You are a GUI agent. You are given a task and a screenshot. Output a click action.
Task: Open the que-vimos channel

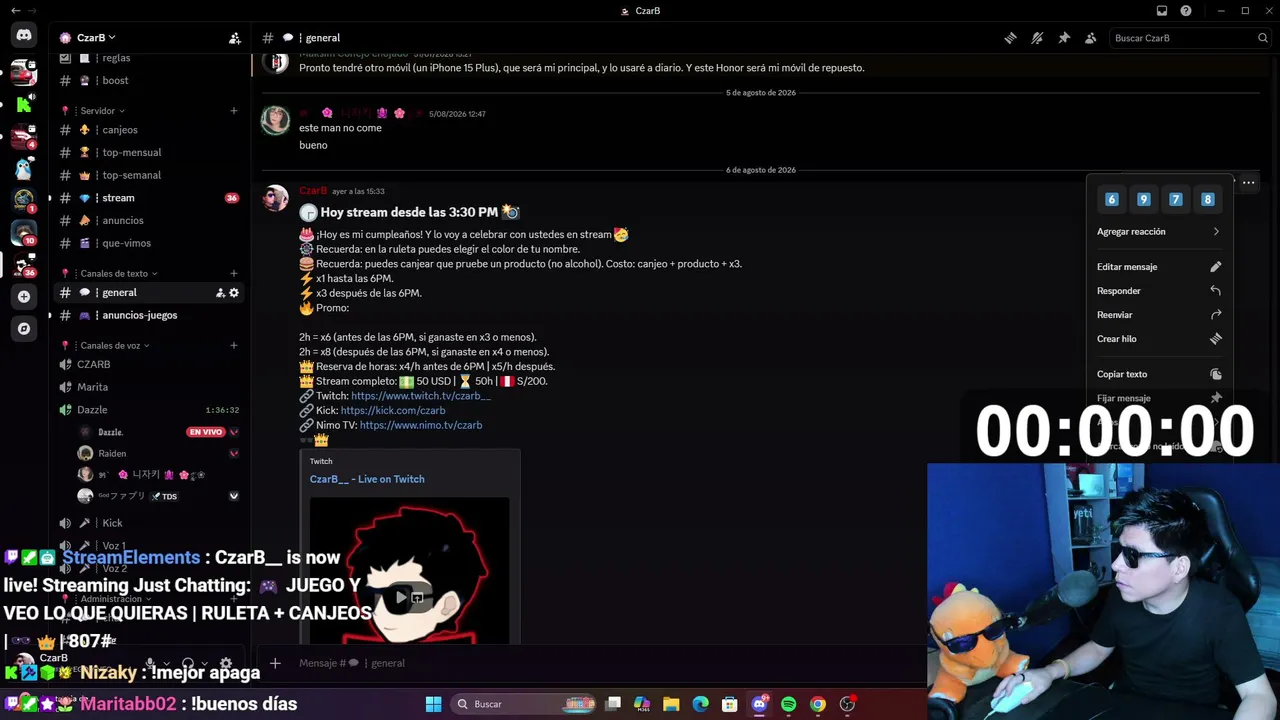(149, 243)
